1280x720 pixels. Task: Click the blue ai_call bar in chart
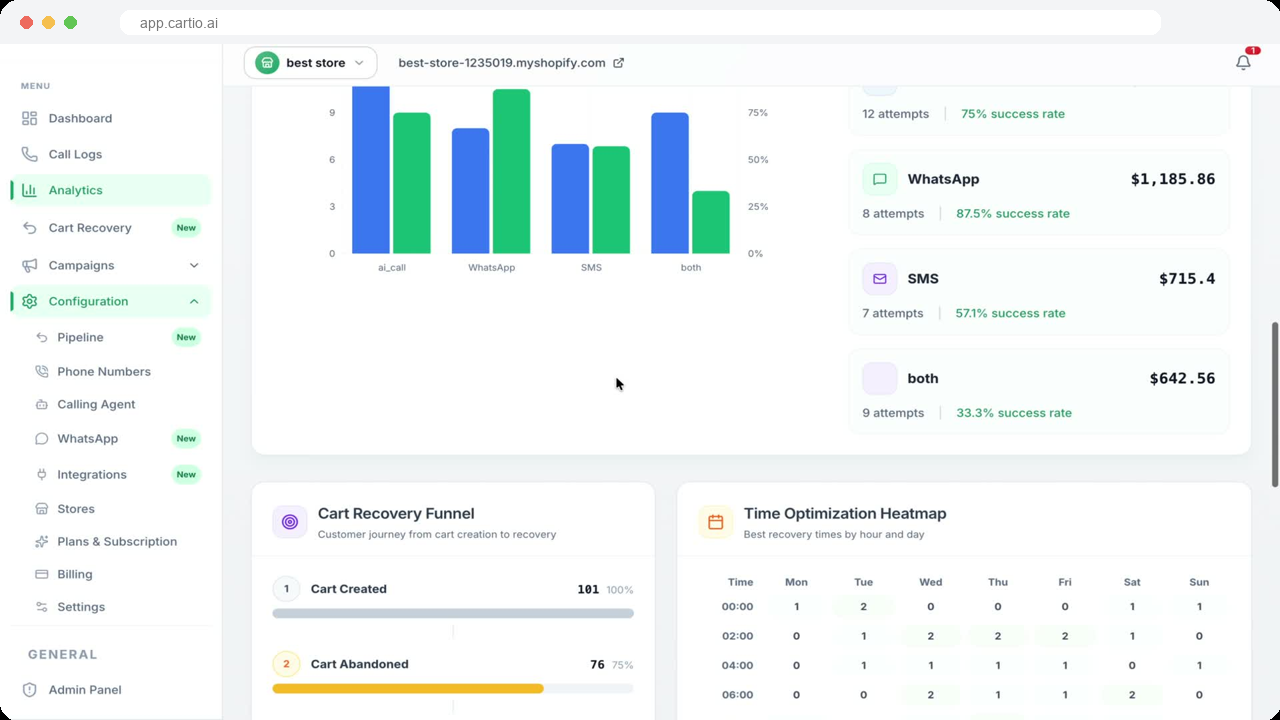(x=370, y=170)
